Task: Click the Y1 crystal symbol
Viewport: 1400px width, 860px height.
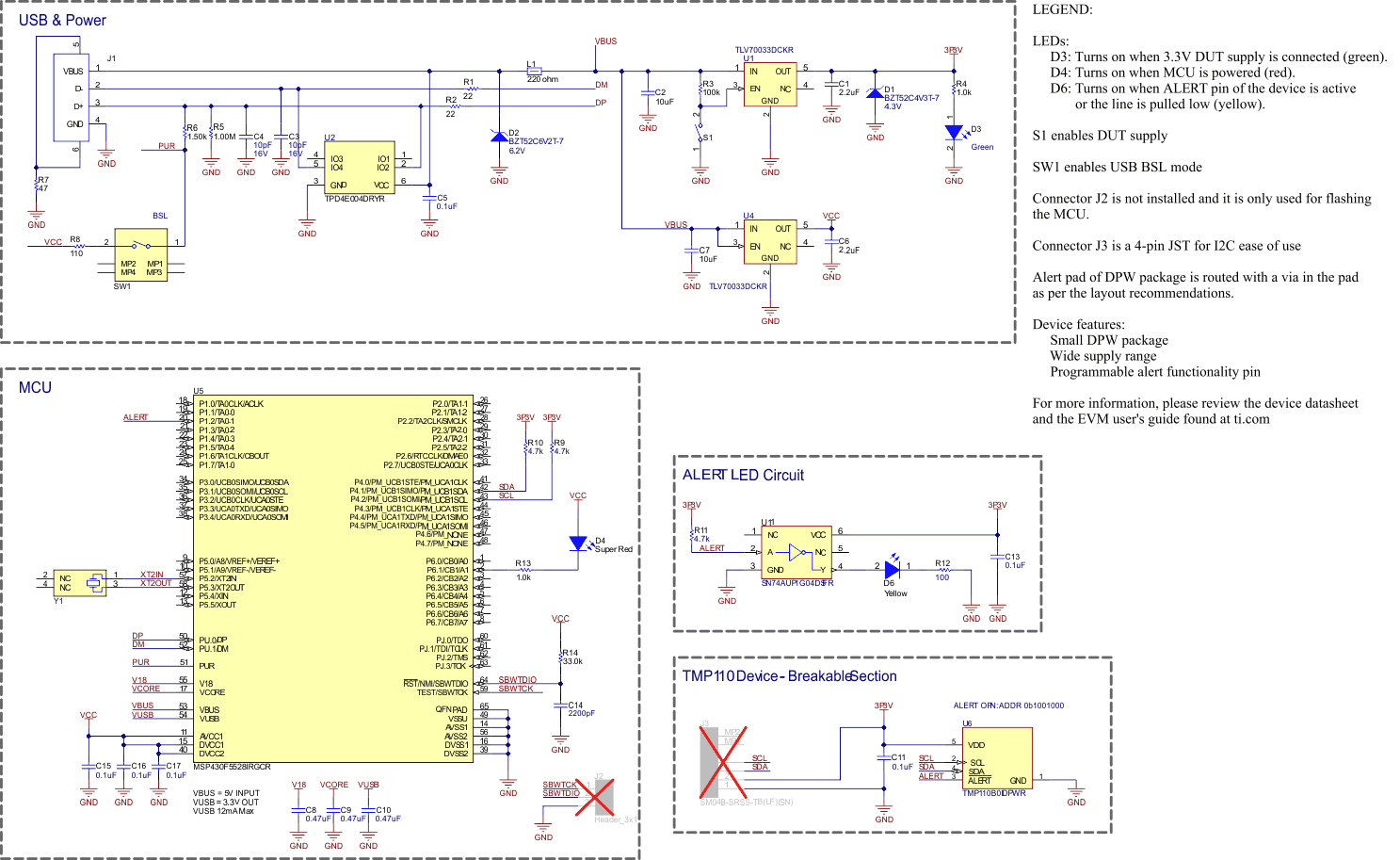Action: 78,582
